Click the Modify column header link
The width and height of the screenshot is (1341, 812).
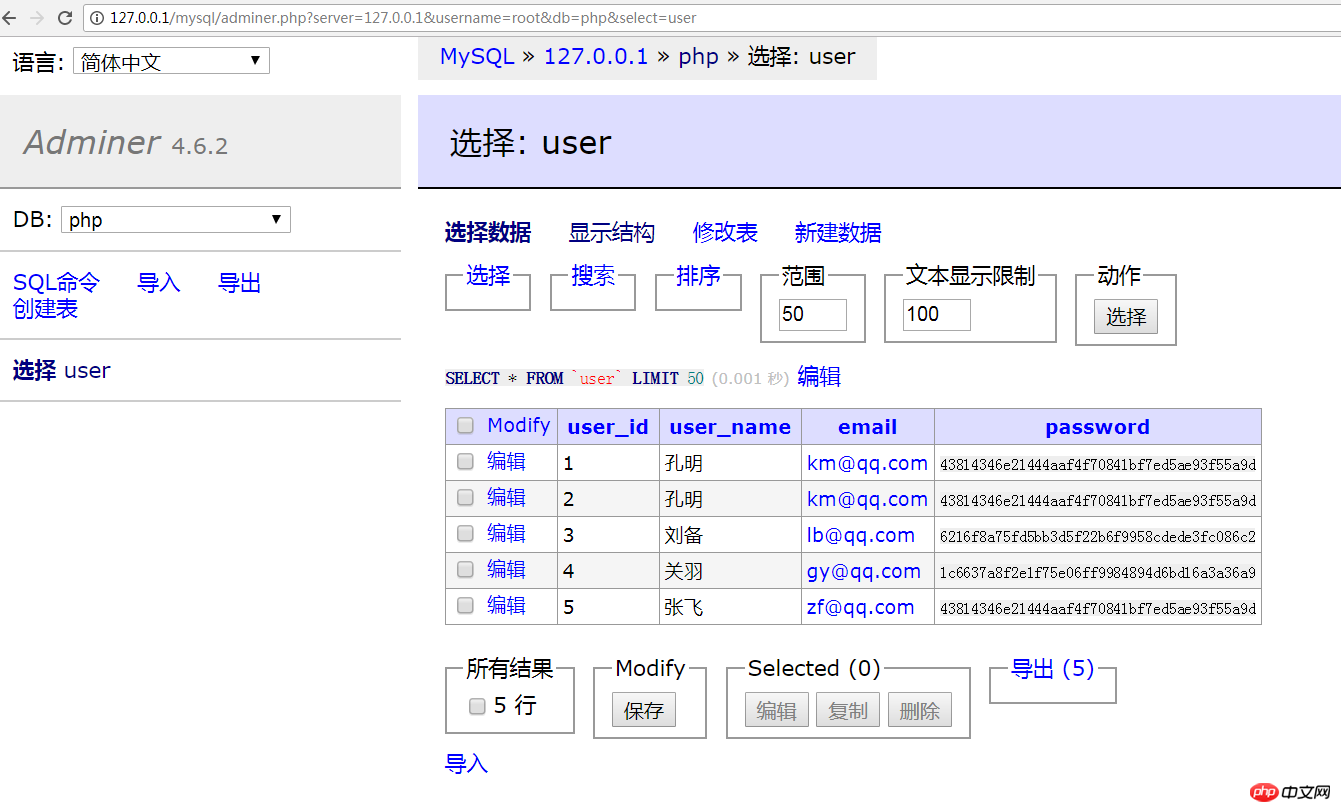519,425
